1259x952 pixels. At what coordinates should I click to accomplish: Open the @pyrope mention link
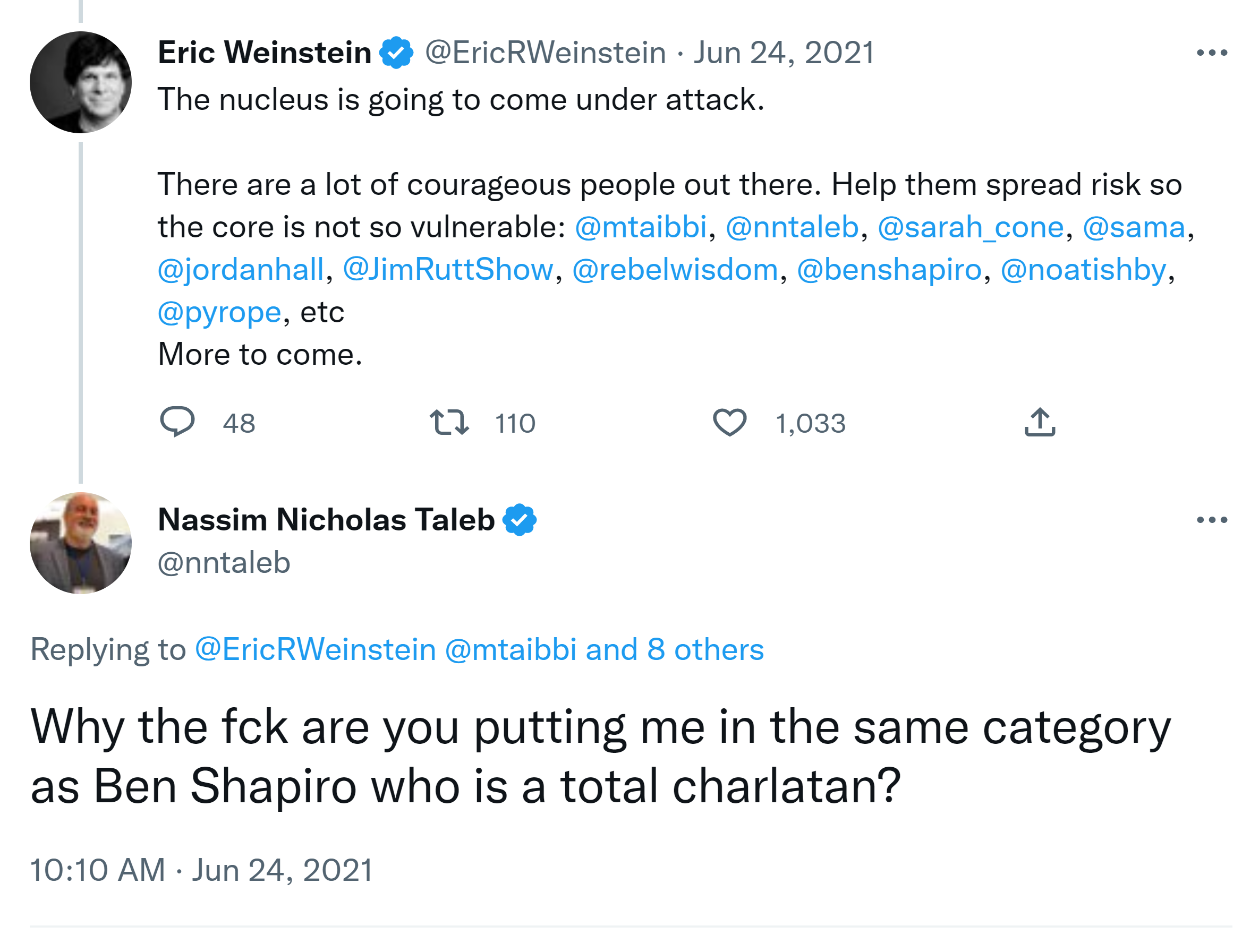tap(219, 312)
